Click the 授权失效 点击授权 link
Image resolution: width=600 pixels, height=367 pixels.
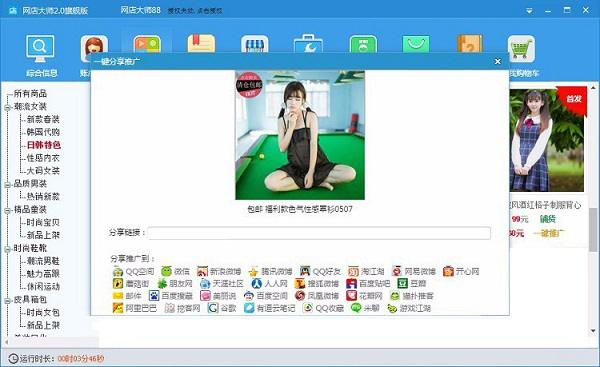point(195,11)
